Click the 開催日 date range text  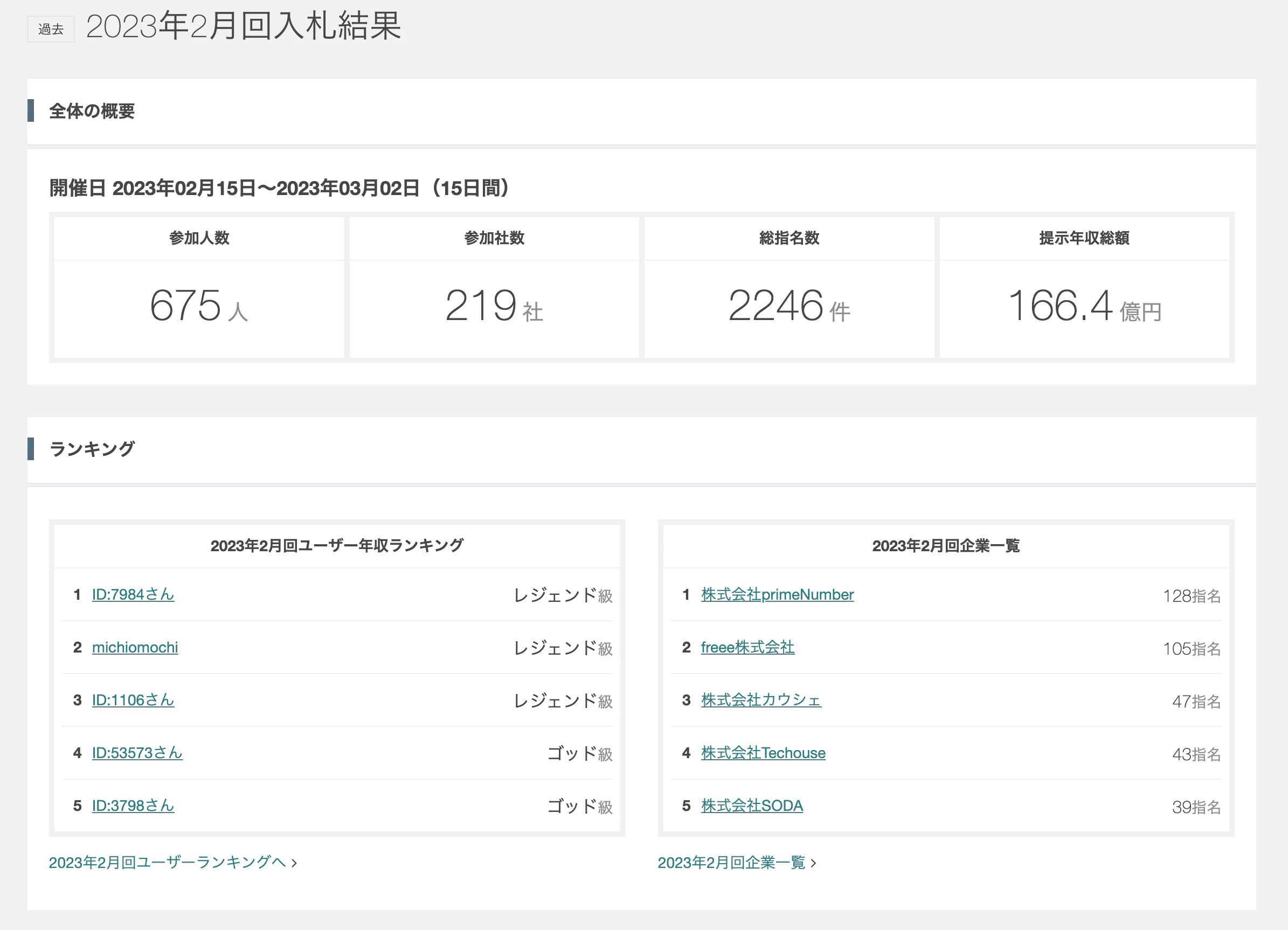click(x=279, y=188)
